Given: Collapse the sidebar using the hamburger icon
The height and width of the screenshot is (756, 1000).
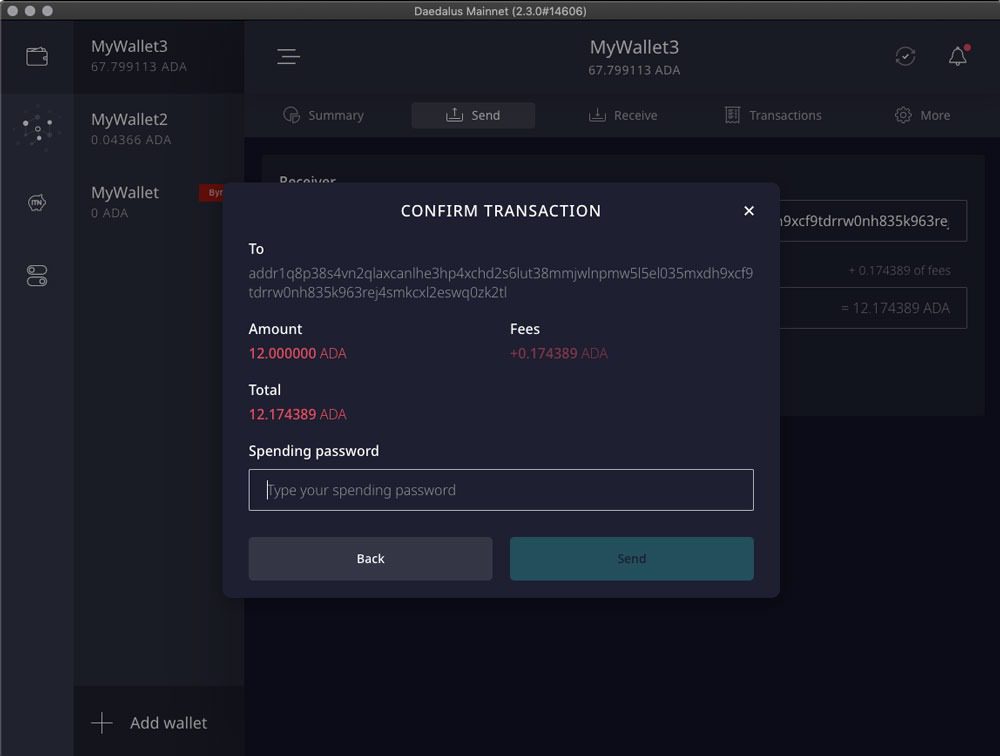Looking at the screenshot, I should 288,56.
